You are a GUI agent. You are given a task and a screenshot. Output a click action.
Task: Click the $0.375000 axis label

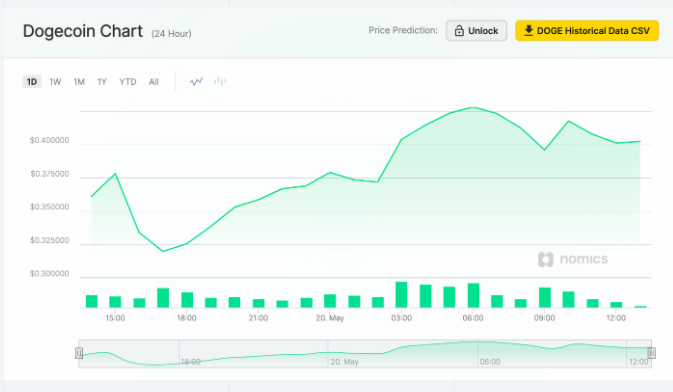49,174
